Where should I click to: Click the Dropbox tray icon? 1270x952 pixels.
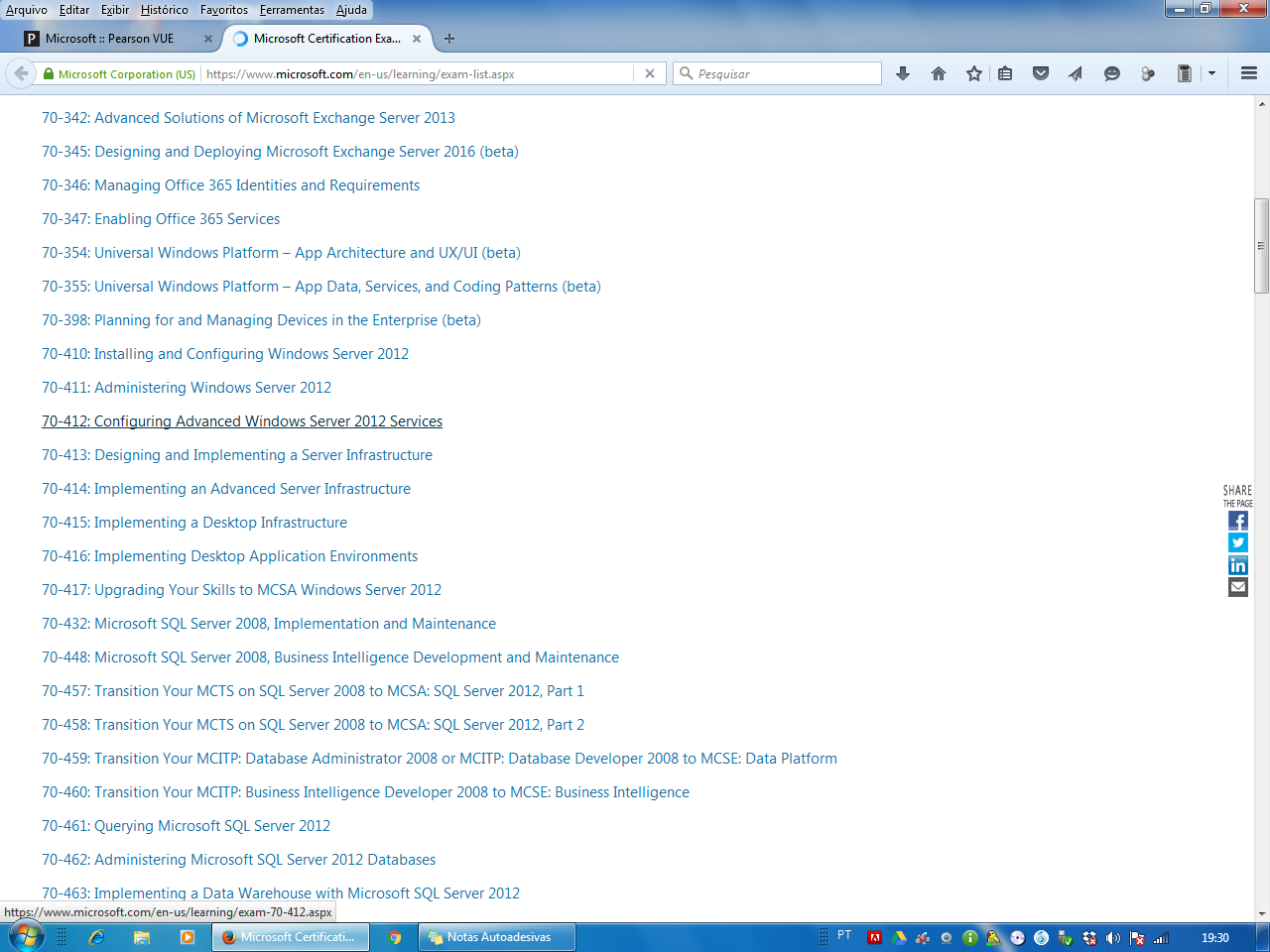1089,937
